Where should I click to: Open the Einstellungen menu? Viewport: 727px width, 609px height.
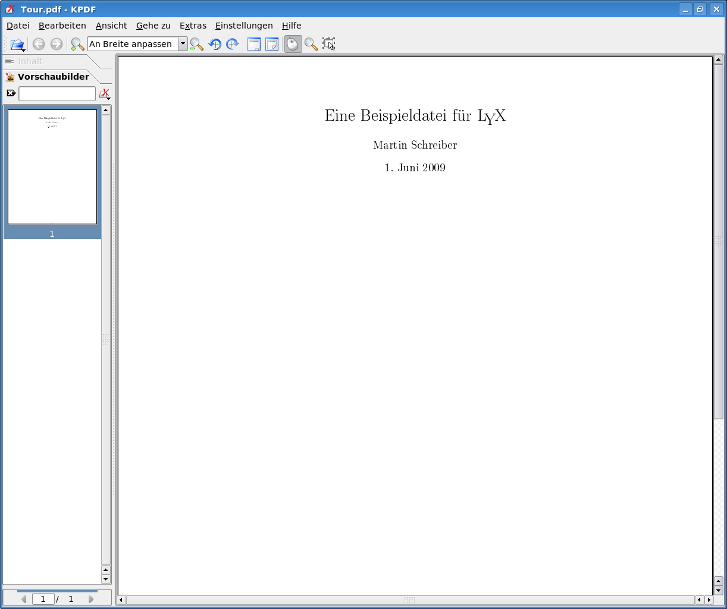point(243,26)
